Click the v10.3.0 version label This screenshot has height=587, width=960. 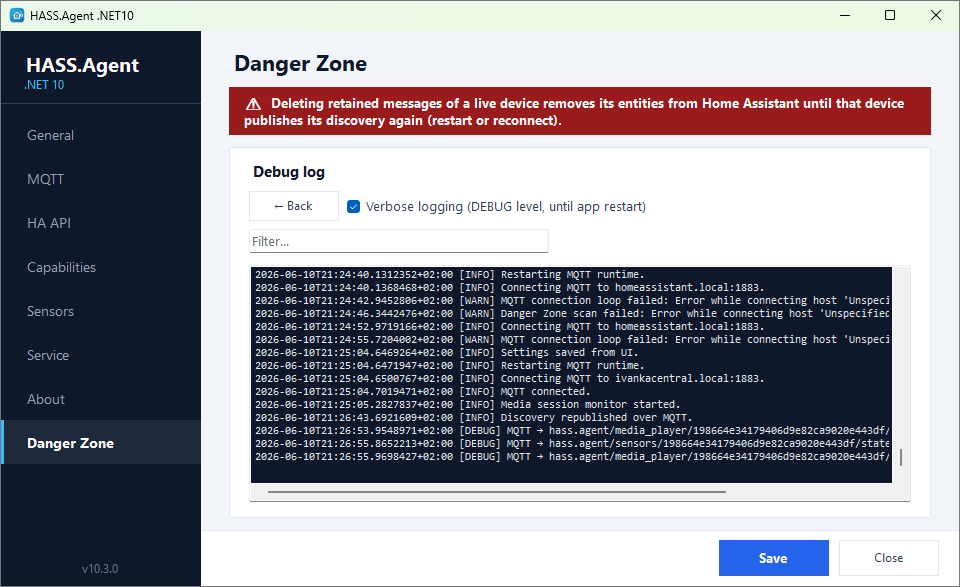[x=100, y=569]
